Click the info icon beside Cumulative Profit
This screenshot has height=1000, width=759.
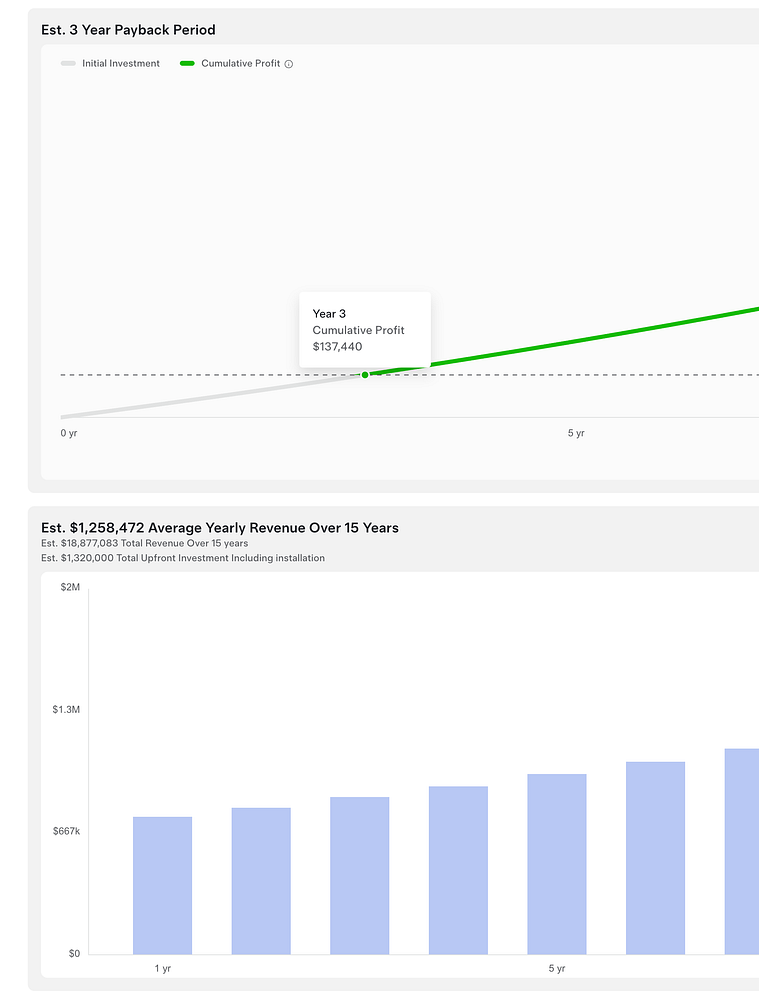(289, 64)
